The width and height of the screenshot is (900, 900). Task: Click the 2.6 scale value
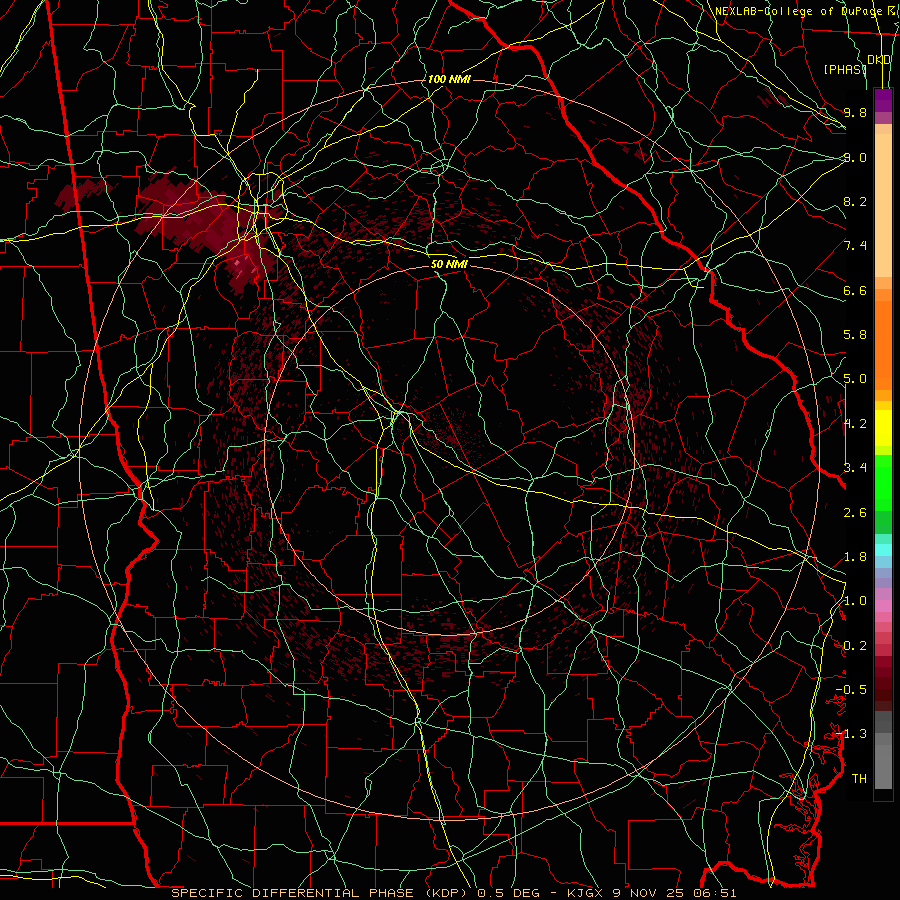(x=855, y=513)
